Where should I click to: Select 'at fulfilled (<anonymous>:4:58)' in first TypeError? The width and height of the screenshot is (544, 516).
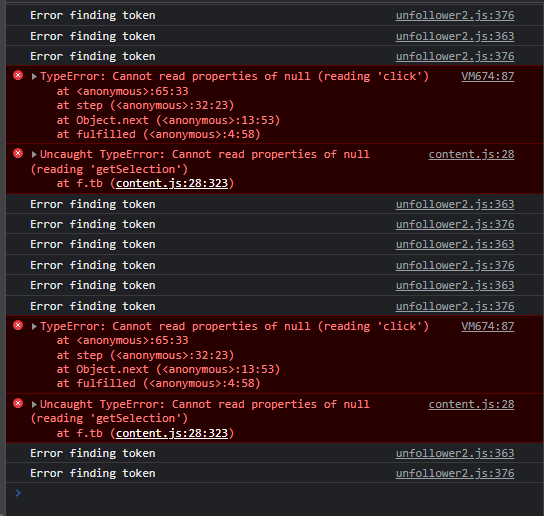(x=158, y=134)
